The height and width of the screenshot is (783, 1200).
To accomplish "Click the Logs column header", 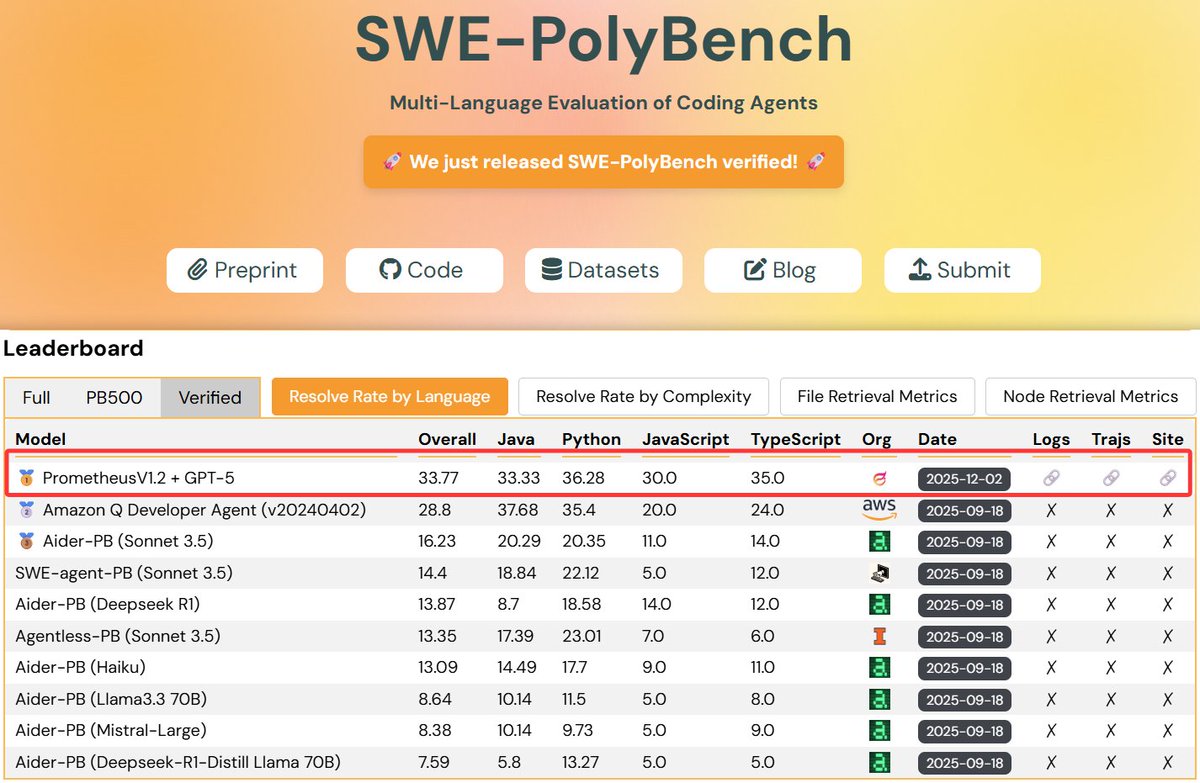I will pyautogui.click(x=1051, y=439).
